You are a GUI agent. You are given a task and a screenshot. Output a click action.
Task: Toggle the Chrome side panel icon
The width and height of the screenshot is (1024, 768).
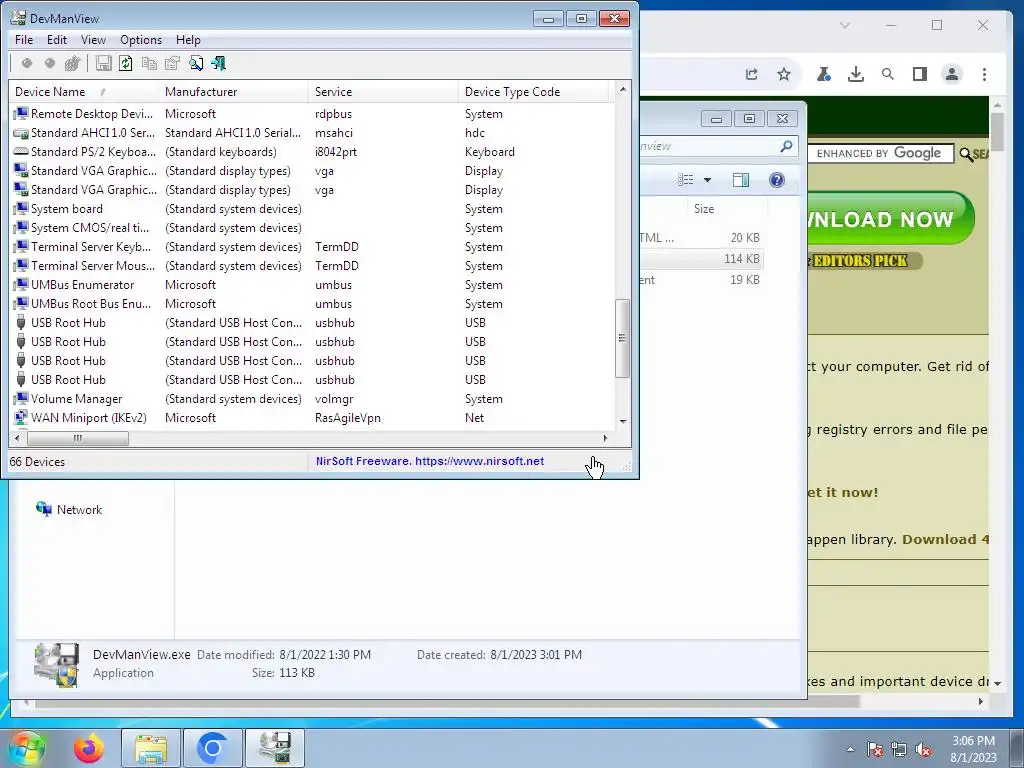(920, 74)
